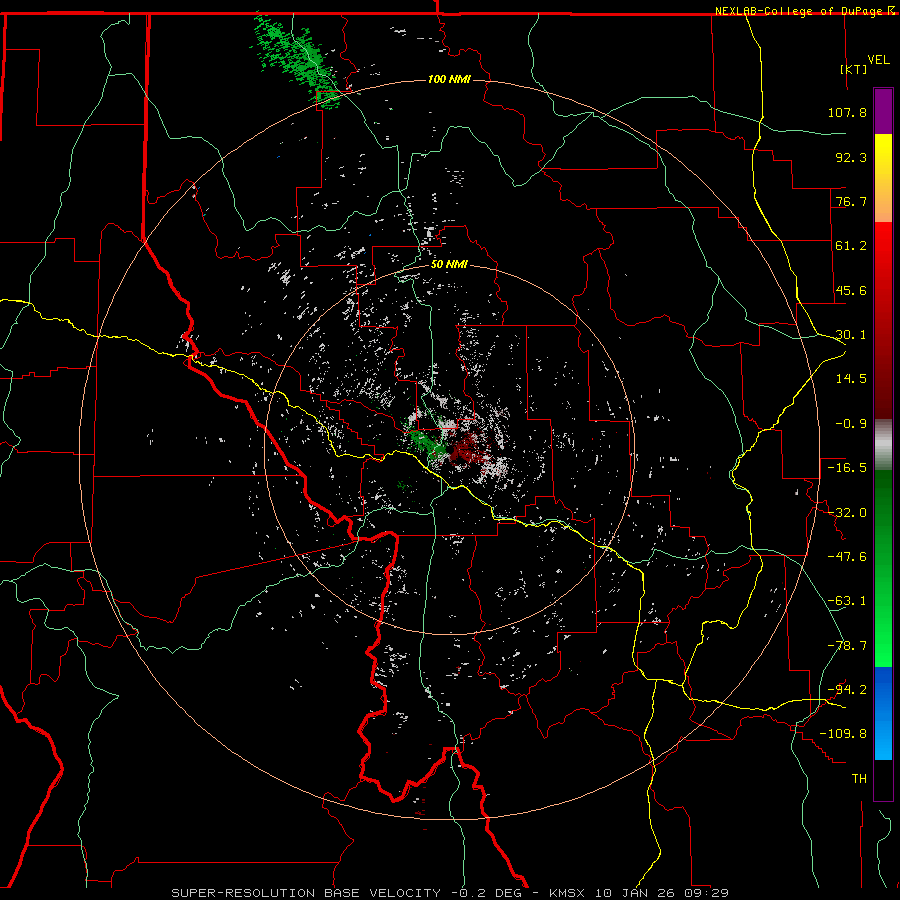Click the 100 NMI range ring label
This screenshot has height=900, width=900.
449,79
